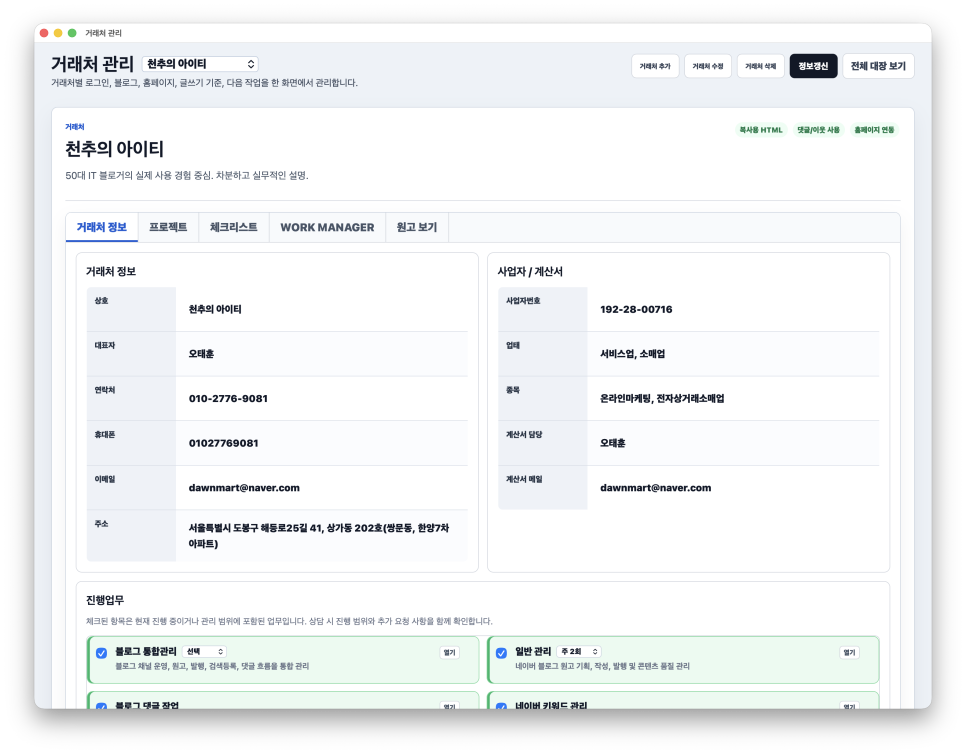The image size is (966, 754).
Task: Click the 대표자 value 오태훈
Action: point(201,354)
